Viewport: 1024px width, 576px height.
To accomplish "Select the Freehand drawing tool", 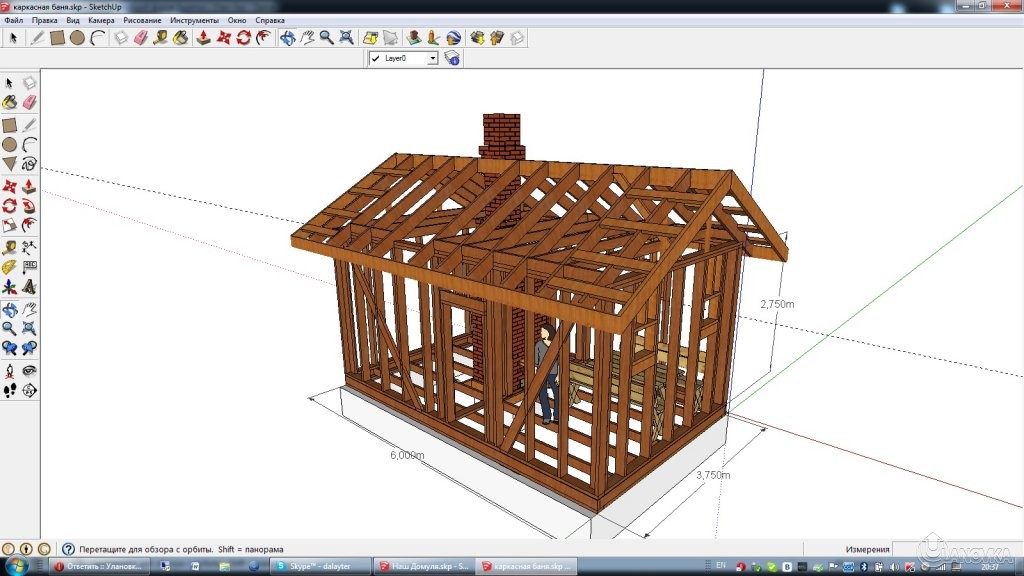I will (29, 164).
